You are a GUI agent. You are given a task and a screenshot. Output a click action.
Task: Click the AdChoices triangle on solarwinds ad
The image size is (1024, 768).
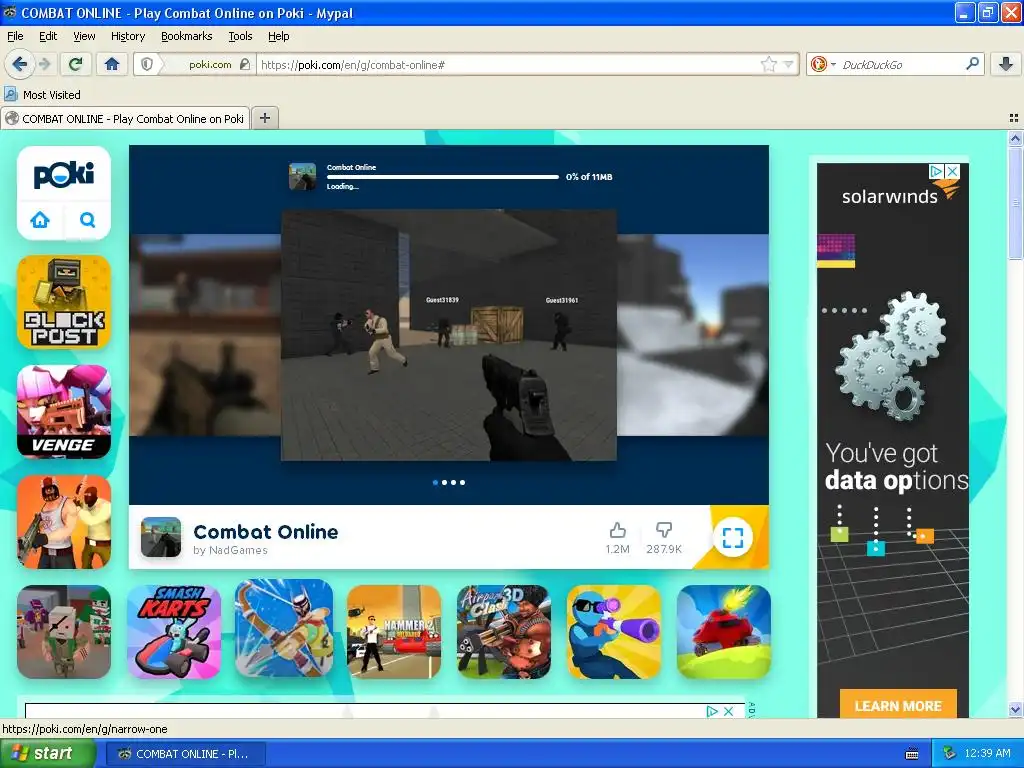coord(936,171)
